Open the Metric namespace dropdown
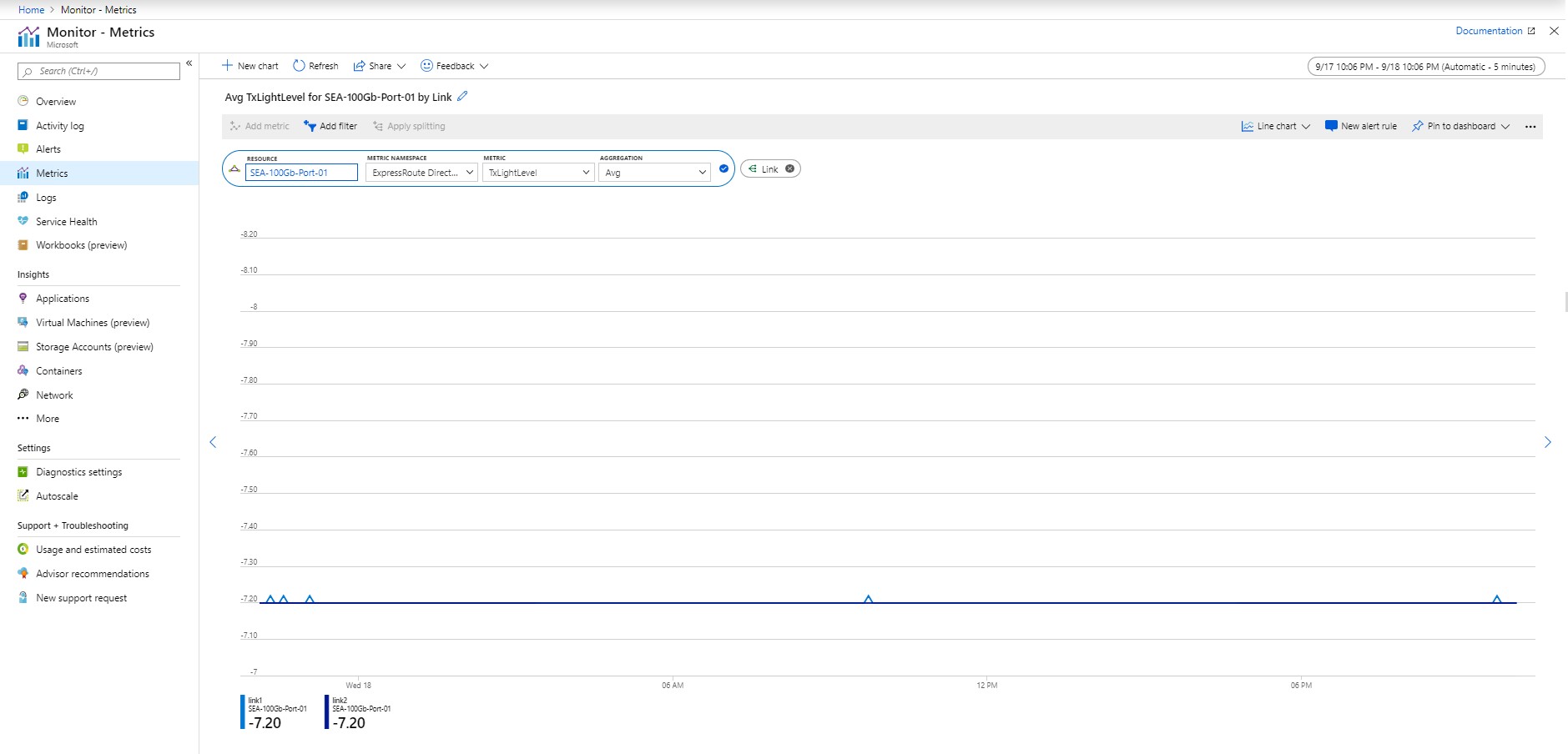Image resolution: width=1568 pixels, height=754 pixels. 469,172
